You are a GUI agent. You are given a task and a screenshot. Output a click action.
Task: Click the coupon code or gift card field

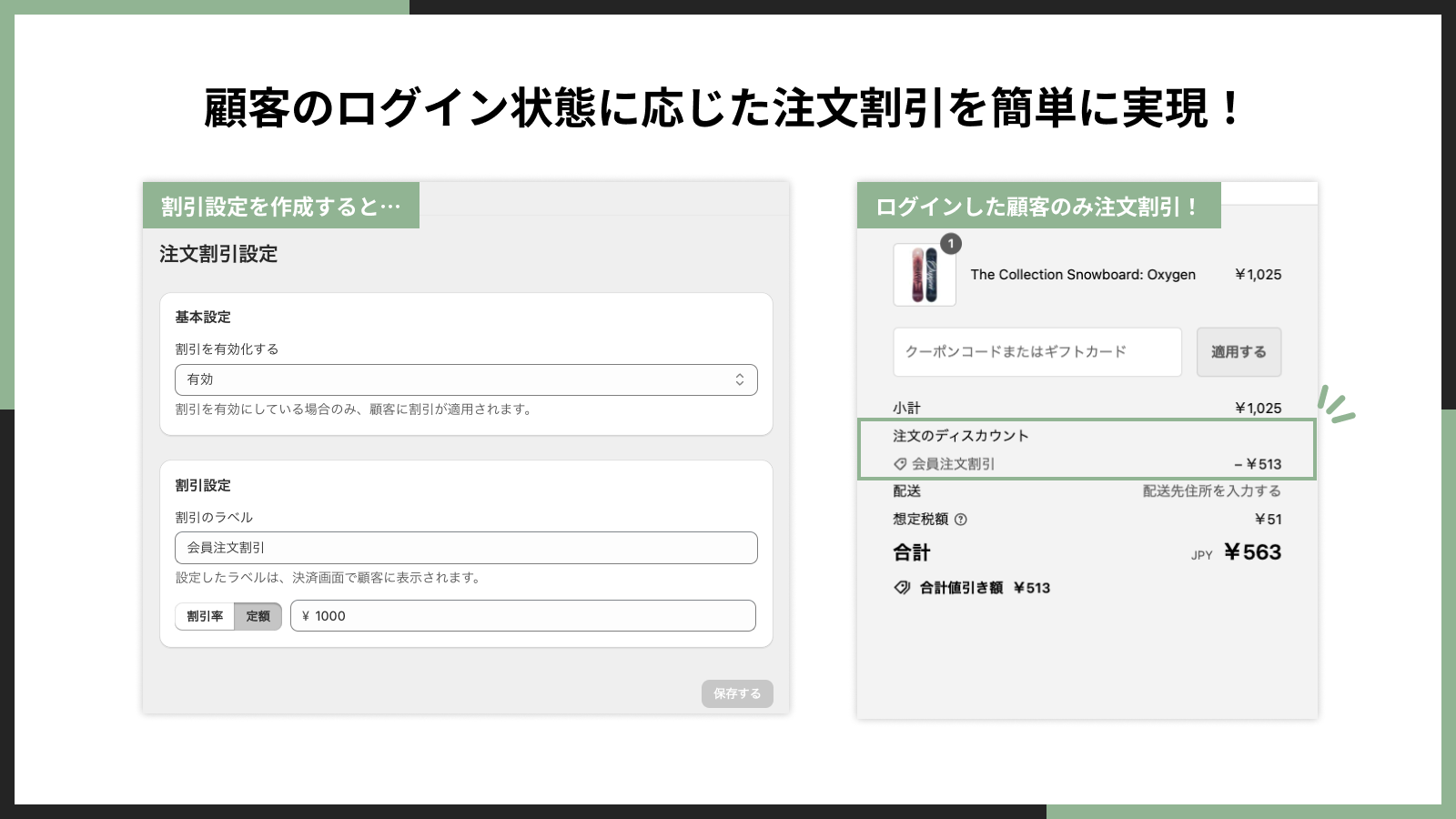(1036, 352)
